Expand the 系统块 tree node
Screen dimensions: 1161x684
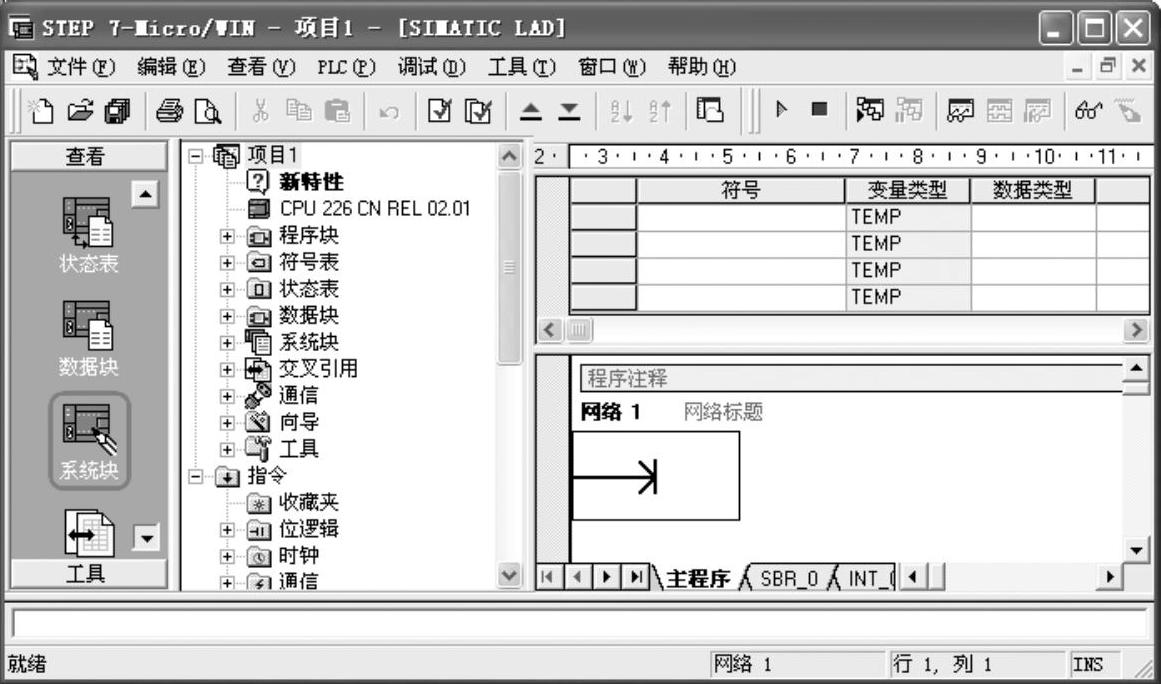(227, 343)
